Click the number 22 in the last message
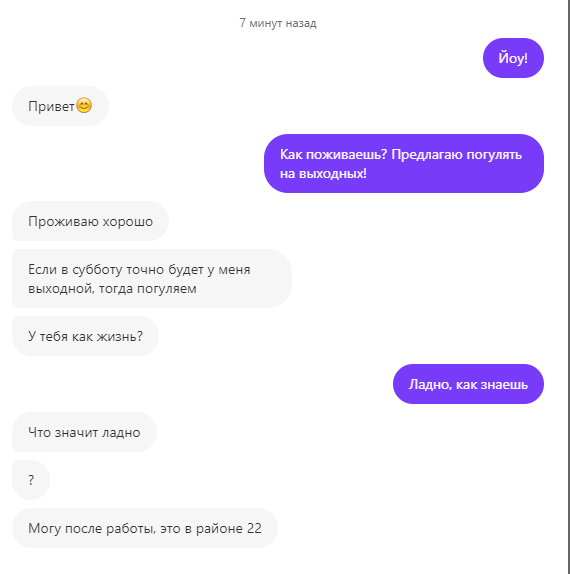570x574 pixels. (x=254, y=528)
